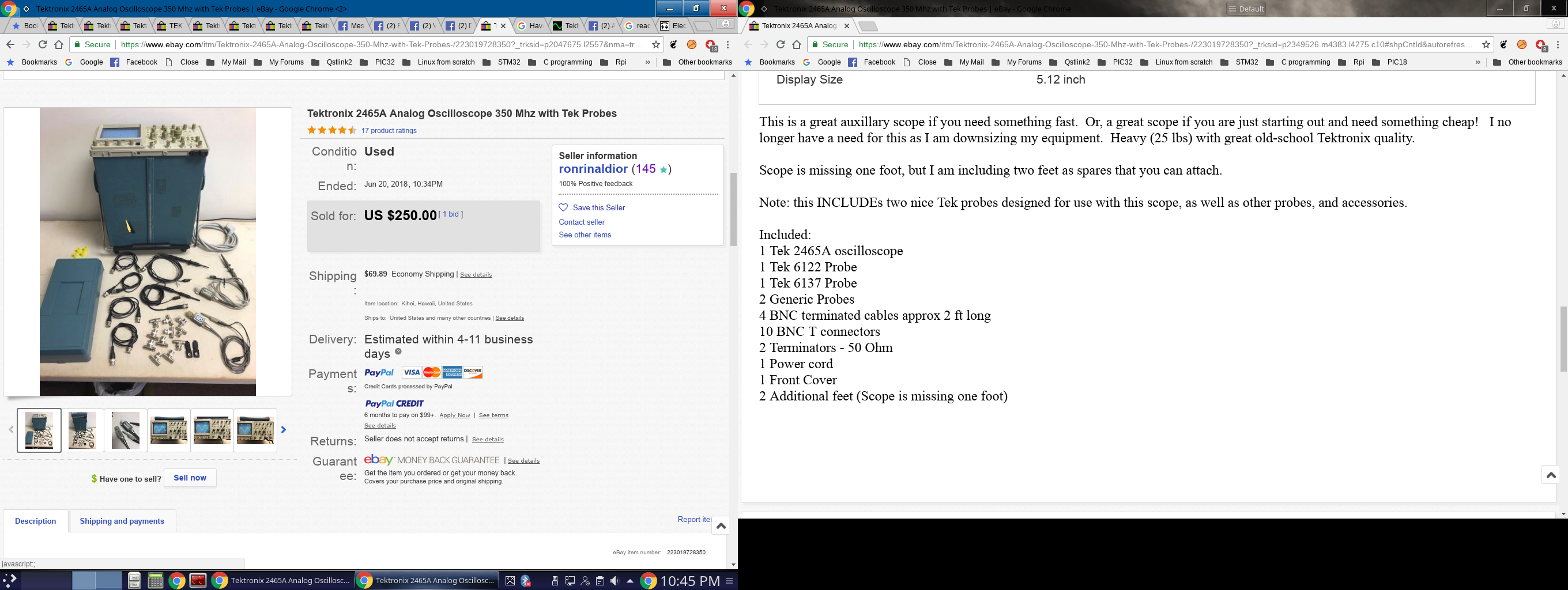1568x590 pixels.
Task: Close the active eBay tab in left window
Action: click(x=503, y=25)
